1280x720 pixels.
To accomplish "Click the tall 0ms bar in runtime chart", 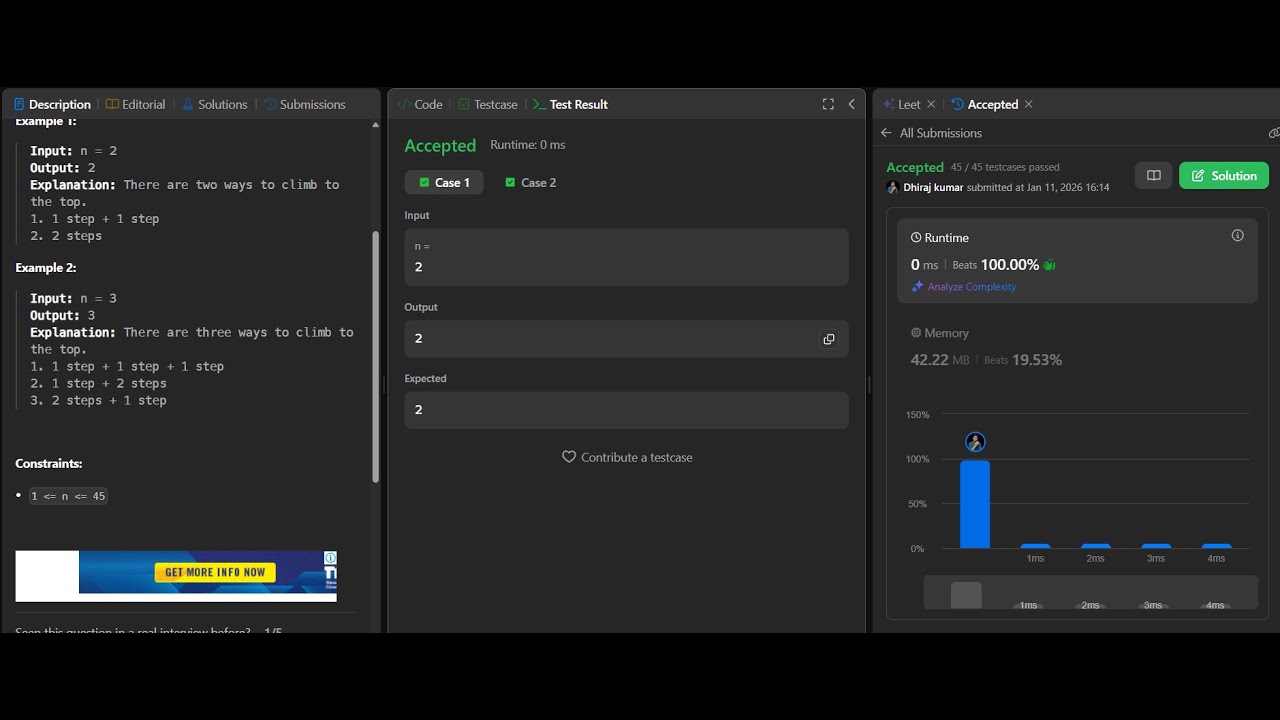I will pyautogui.click(x=975, y=504).
